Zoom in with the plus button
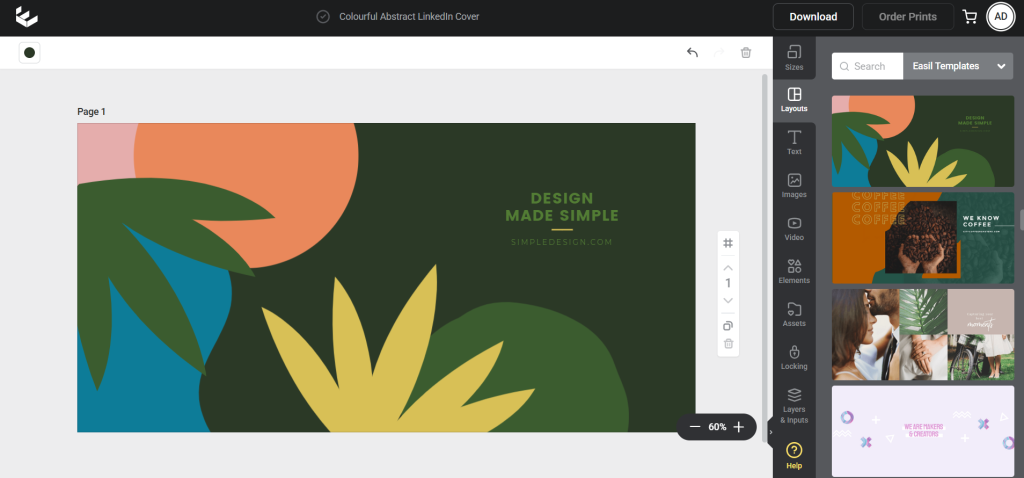Screen dimensions: 1024x478 pyautogui.click(x=739, y=427)
